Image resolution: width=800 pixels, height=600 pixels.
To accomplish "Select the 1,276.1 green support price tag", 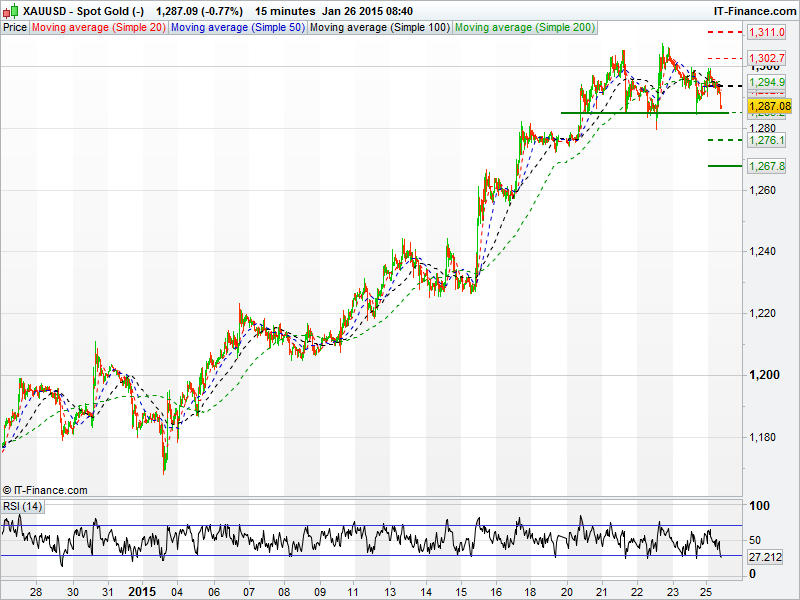I will [766, 141].
